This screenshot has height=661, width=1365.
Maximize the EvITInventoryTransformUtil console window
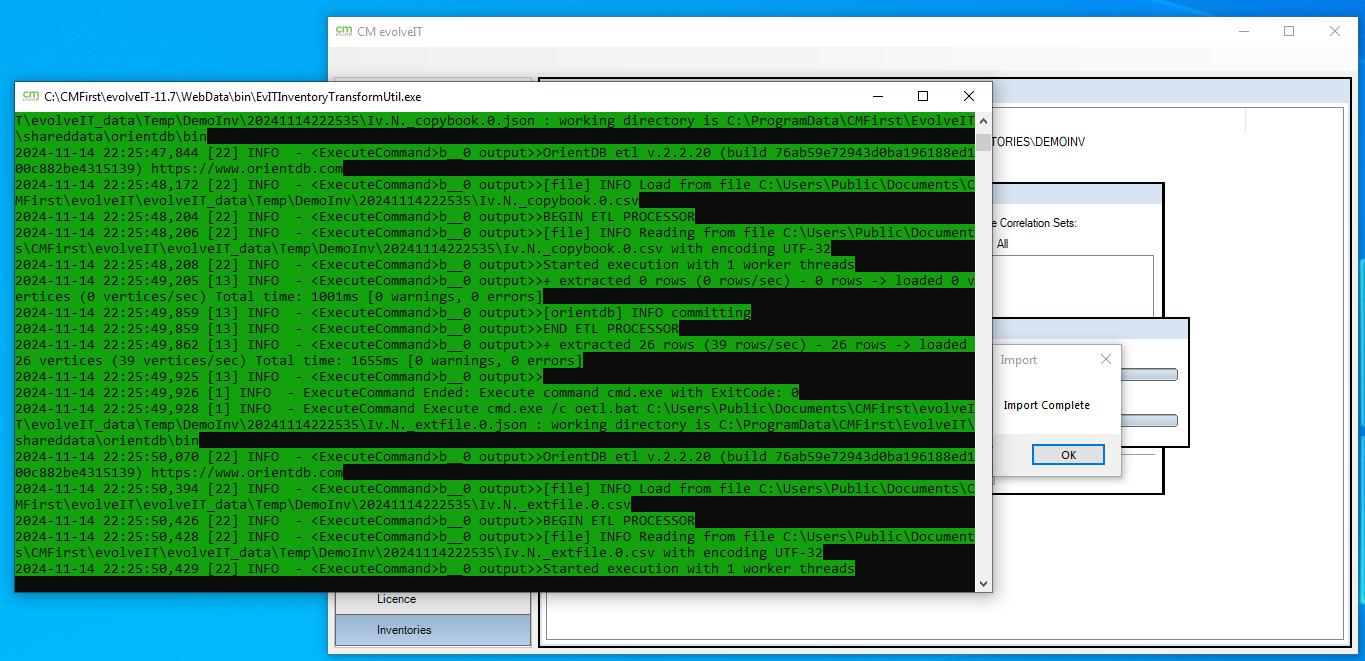923,97
